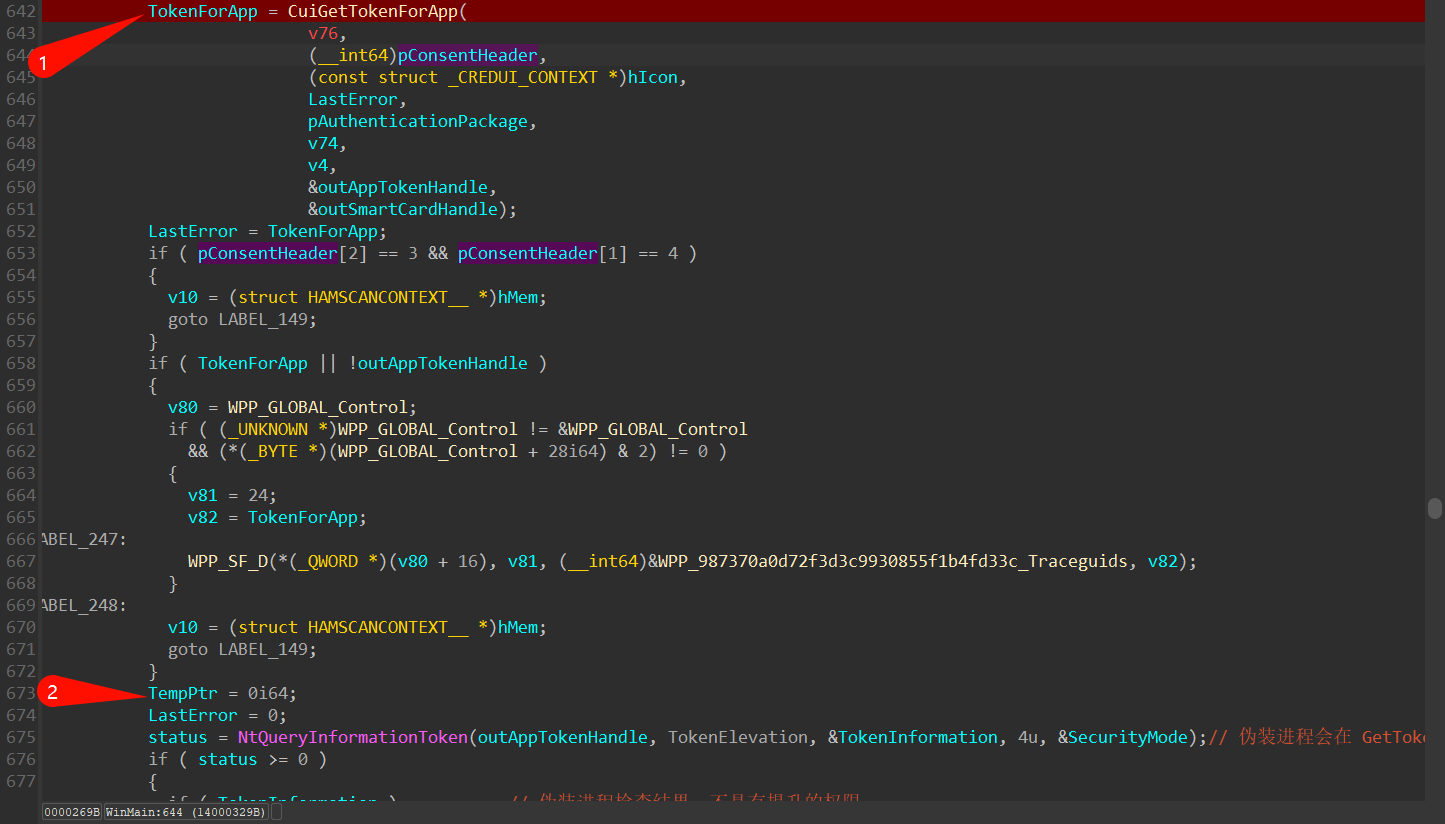Click the 0000269B offset in the status bar

pos(71,812)
